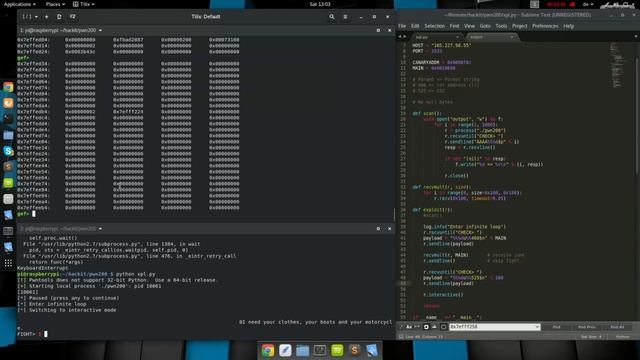The image size is (640, 360).
Task: Open Sublime Text Project menu
Action: click(x=520, y=26)
